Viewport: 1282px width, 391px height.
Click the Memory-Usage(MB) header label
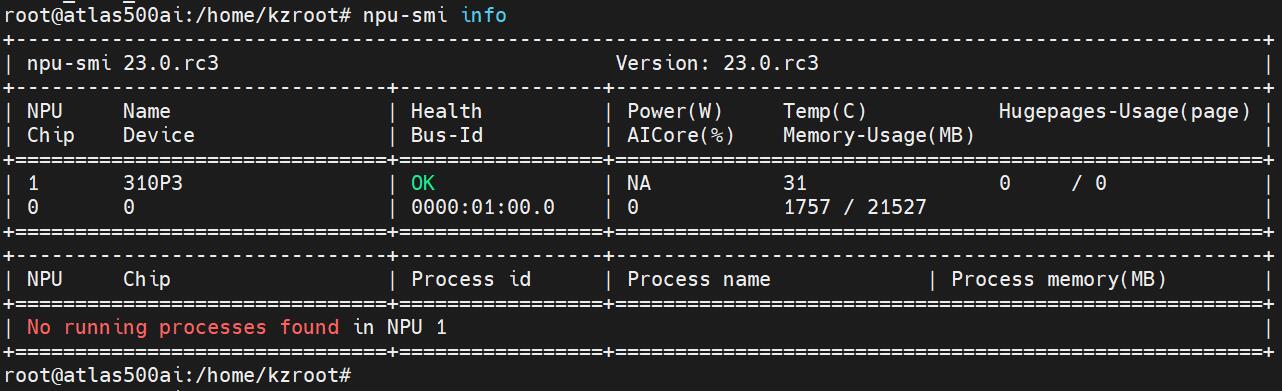pyautogui.click(x=879, y=135)
